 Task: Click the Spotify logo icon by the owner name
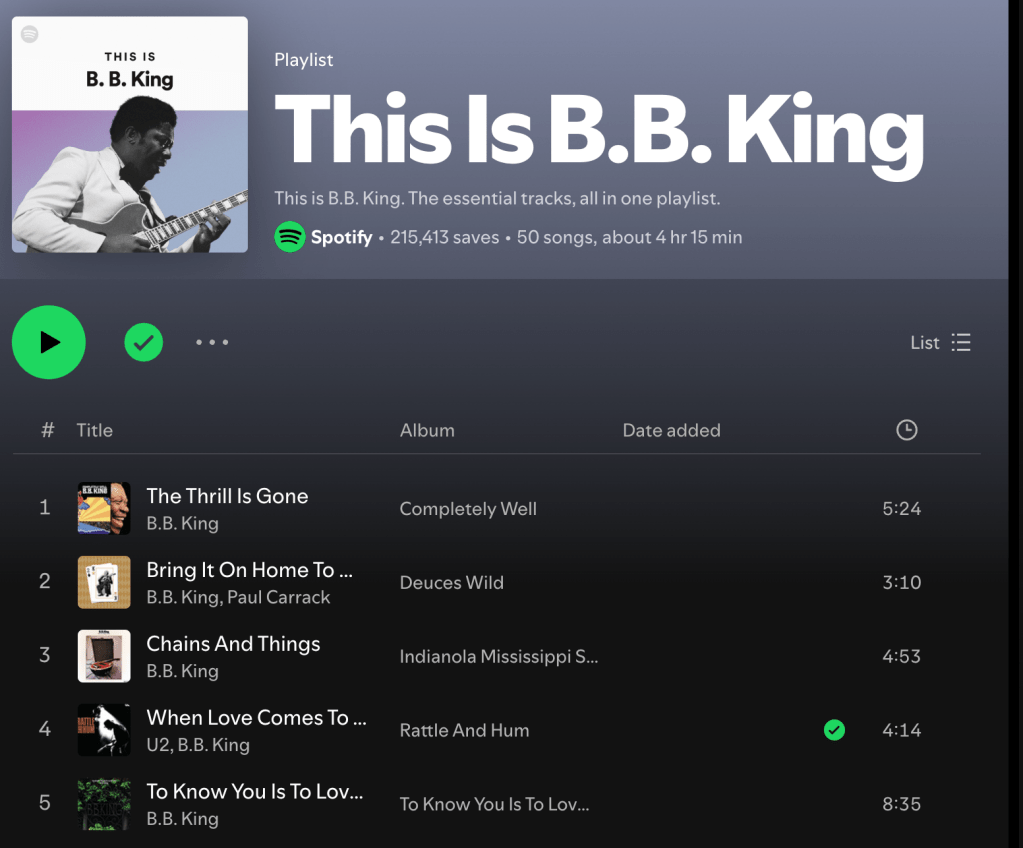[x=290, y=237]
